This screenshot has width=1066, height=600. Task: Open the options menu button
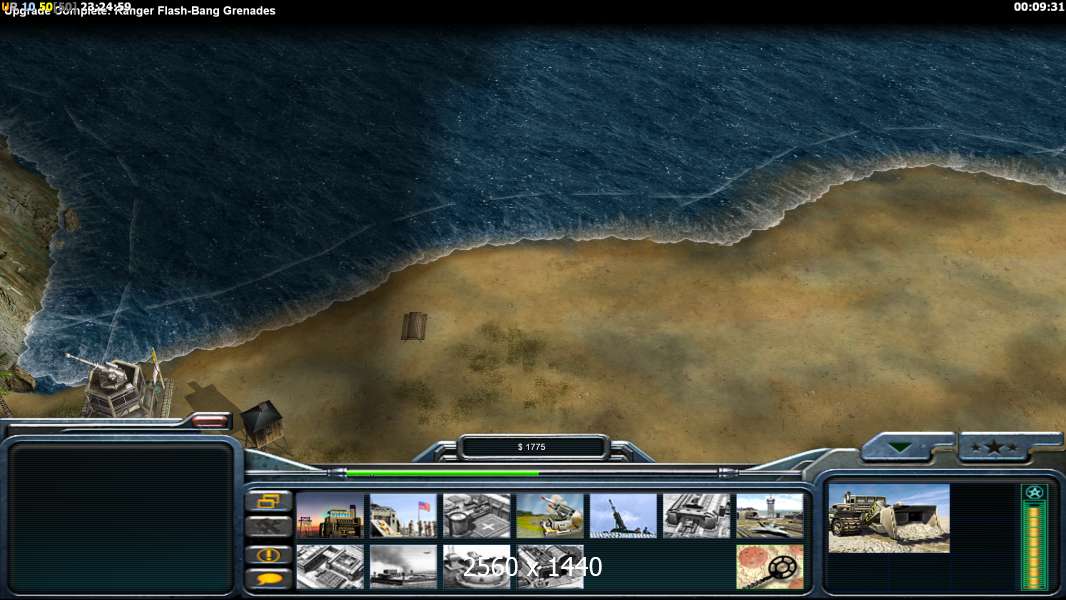pyautogui.click(x=269, y=501)
